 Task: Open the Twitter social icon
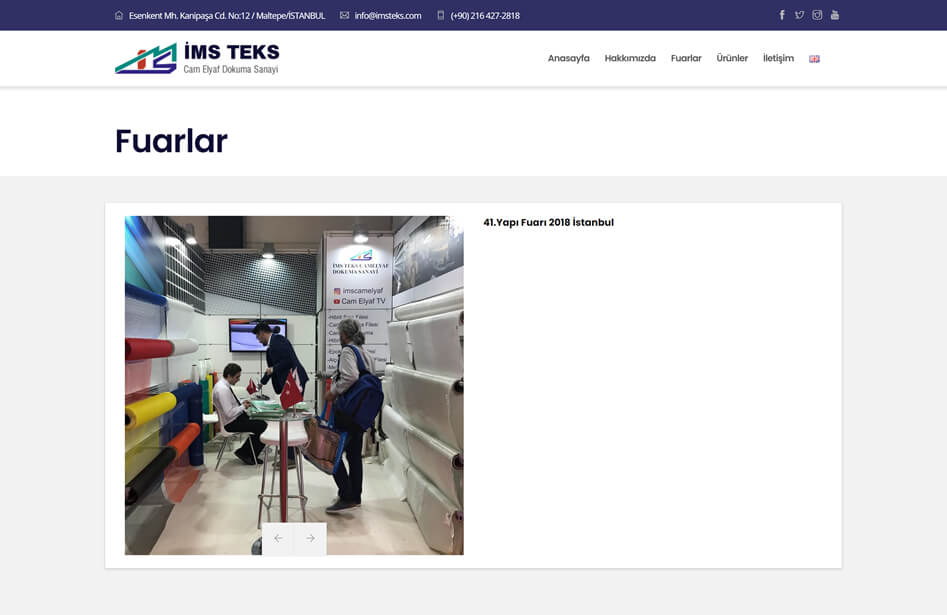pos(799,15)
